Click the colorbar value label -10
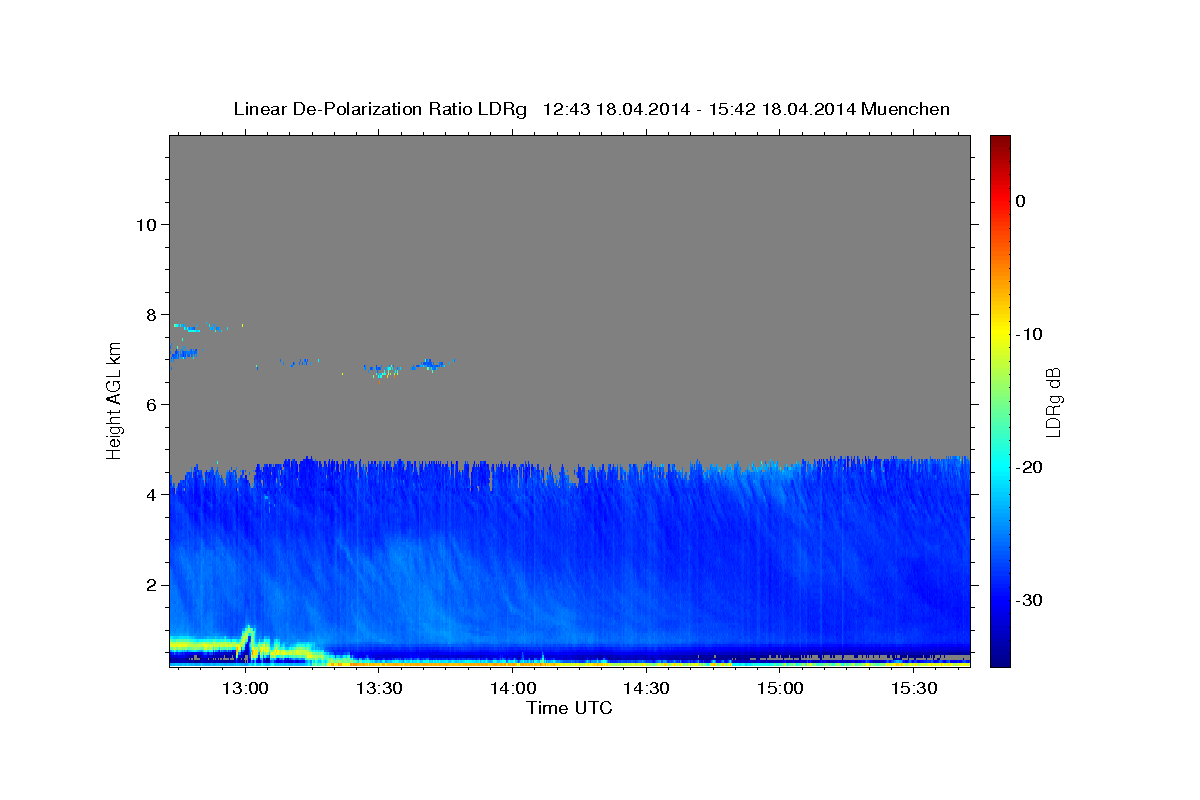1200x800 pixels. (x=1028, y=334)
